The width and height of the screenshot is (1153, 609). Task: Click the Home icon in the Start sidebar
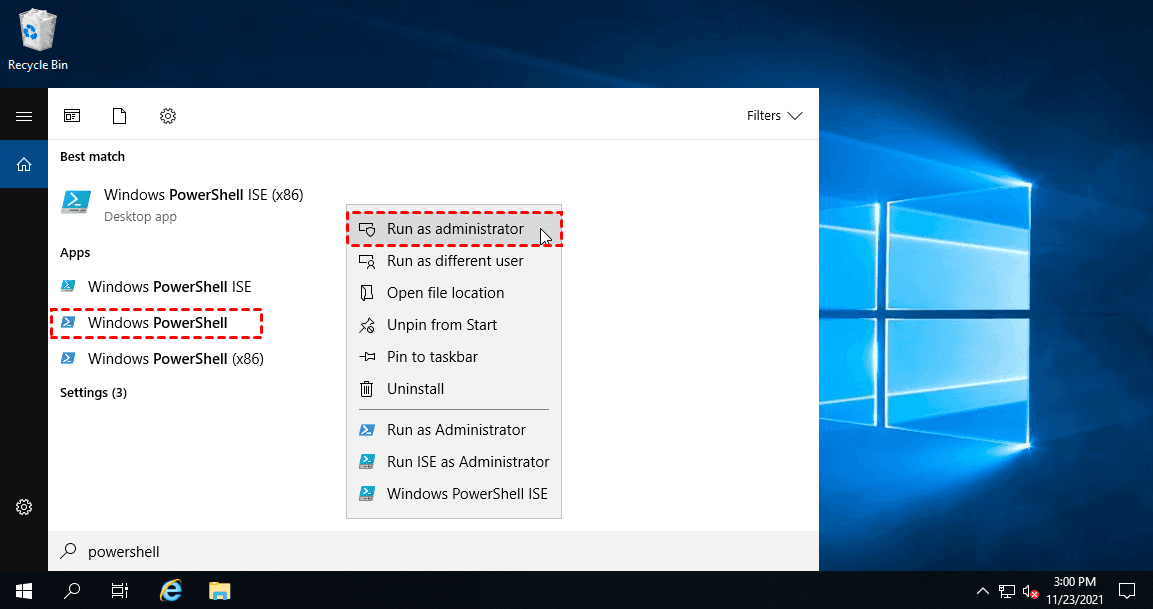(23, 163)
